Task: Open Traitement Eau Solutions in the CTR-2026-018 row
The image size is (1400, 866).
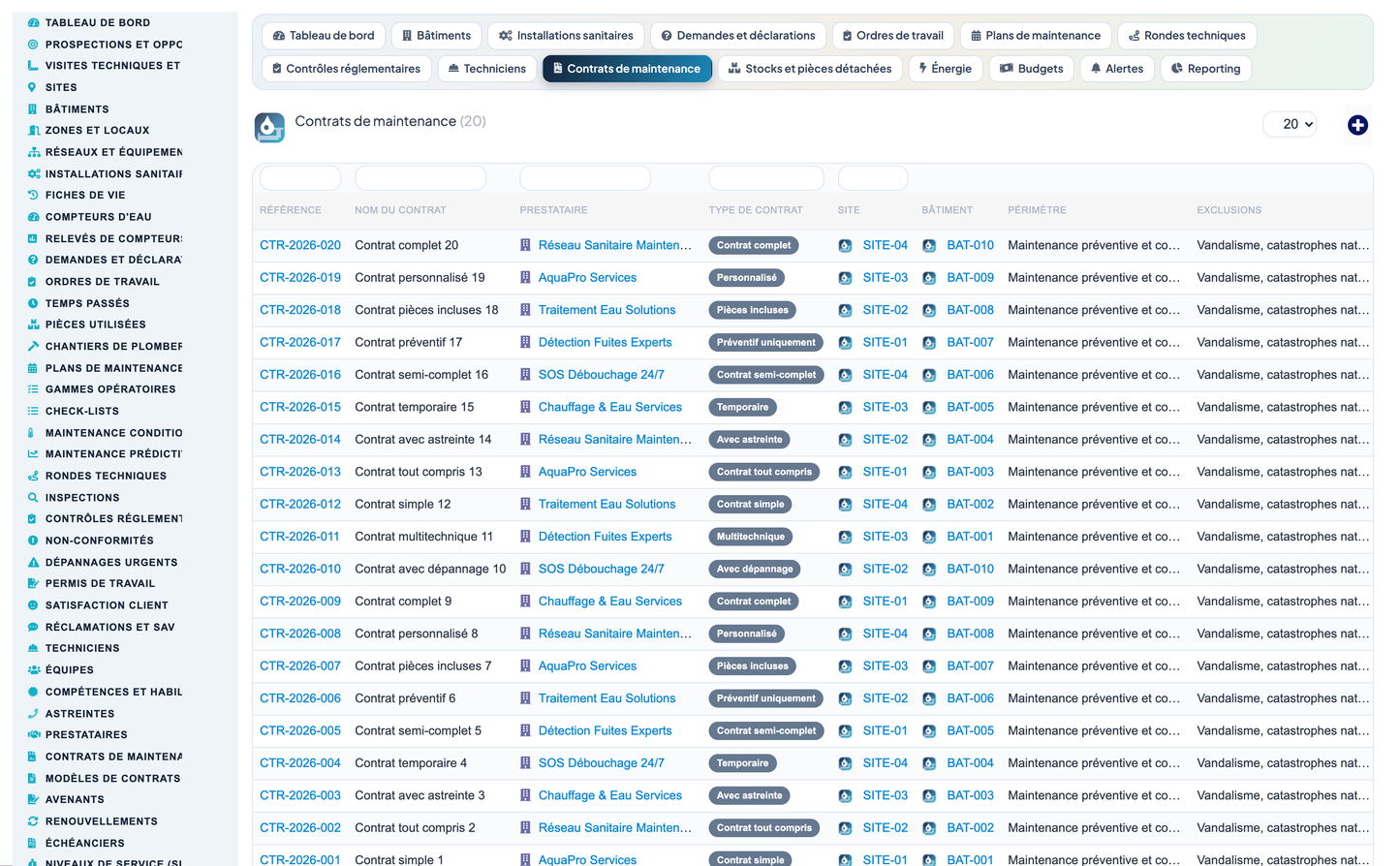Action: [607, 310]
